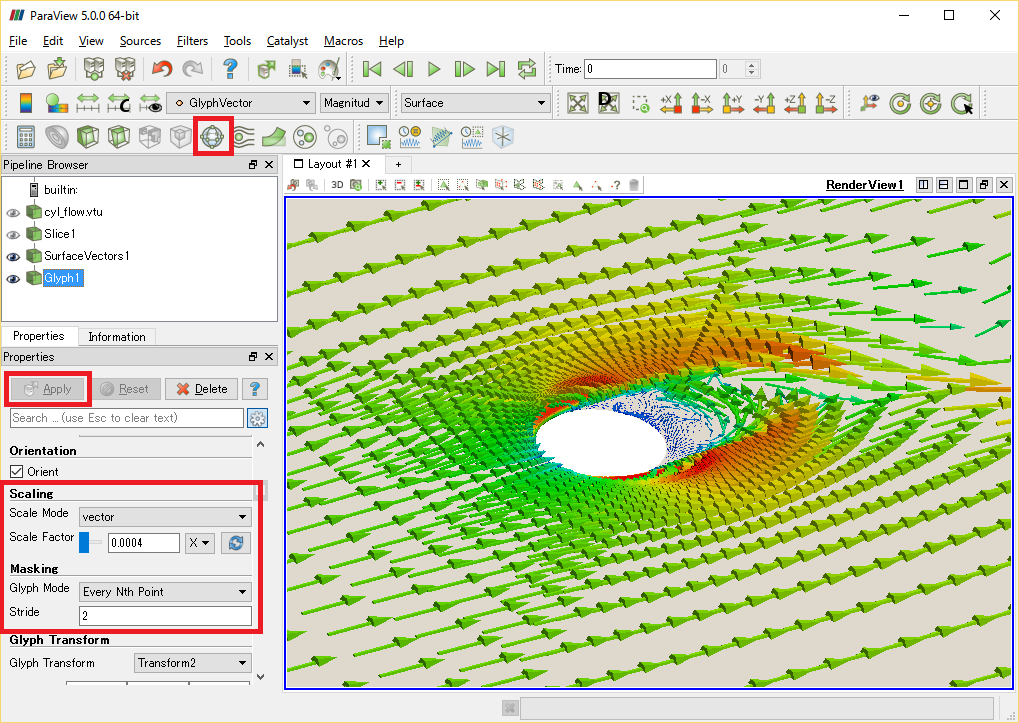Open the Calculator filter
This screenshot has width=1019, height=723.
point(25,137)
